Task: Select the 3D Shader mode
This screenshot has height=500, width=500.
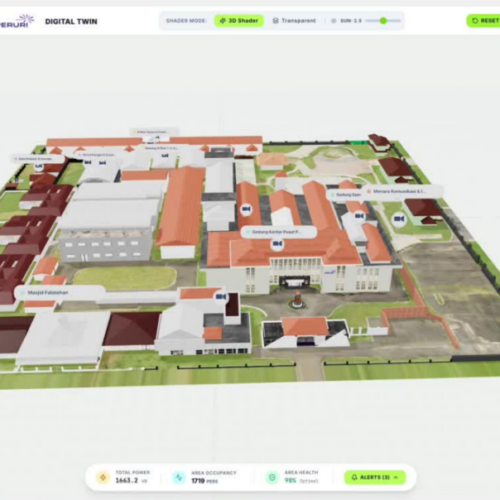Action: coord(239,21)
